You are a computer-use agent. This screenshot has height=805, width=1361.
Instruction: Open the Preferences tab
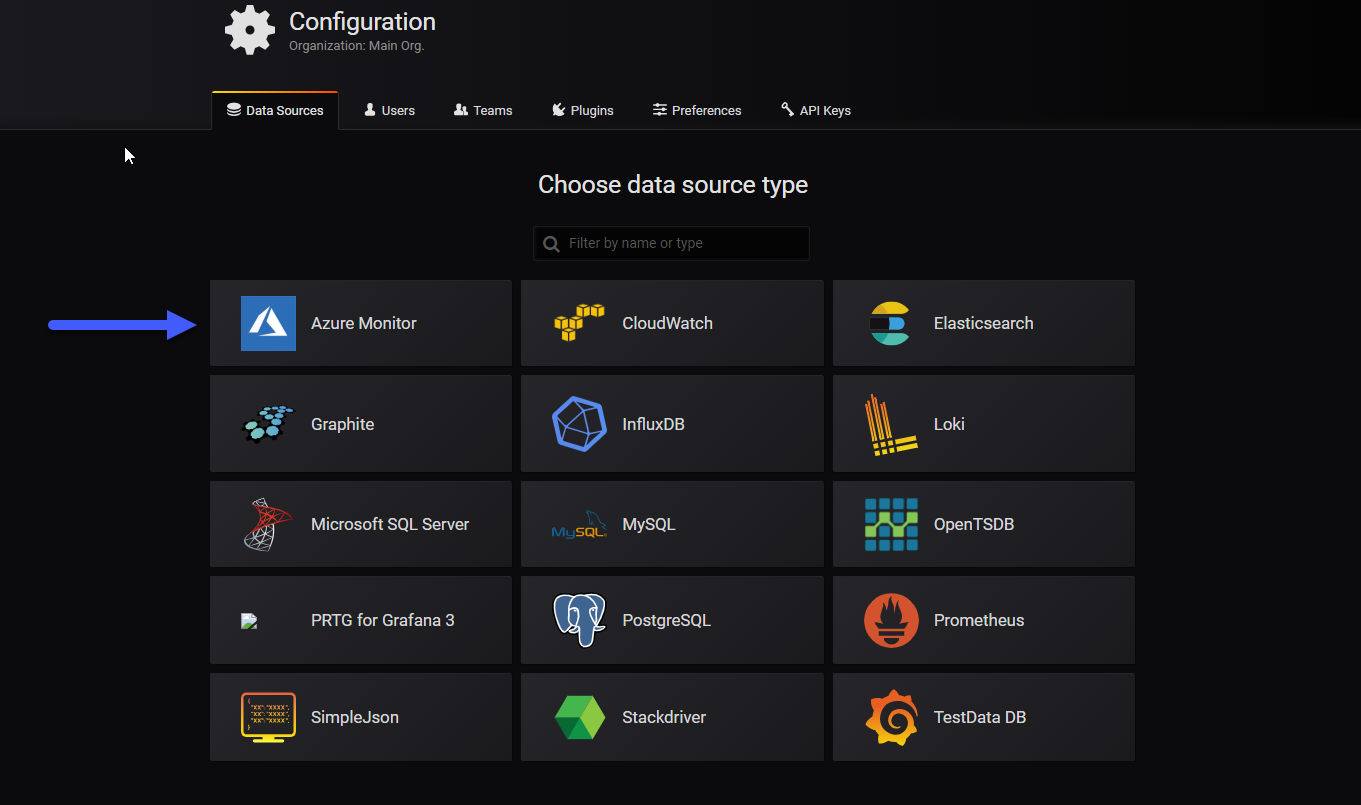pyautogui.click(x=697, y=110)
